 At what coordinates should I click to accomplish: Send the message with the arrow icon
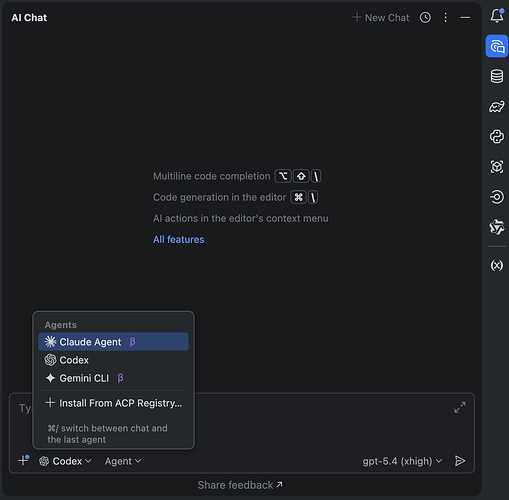pos(460,461)
